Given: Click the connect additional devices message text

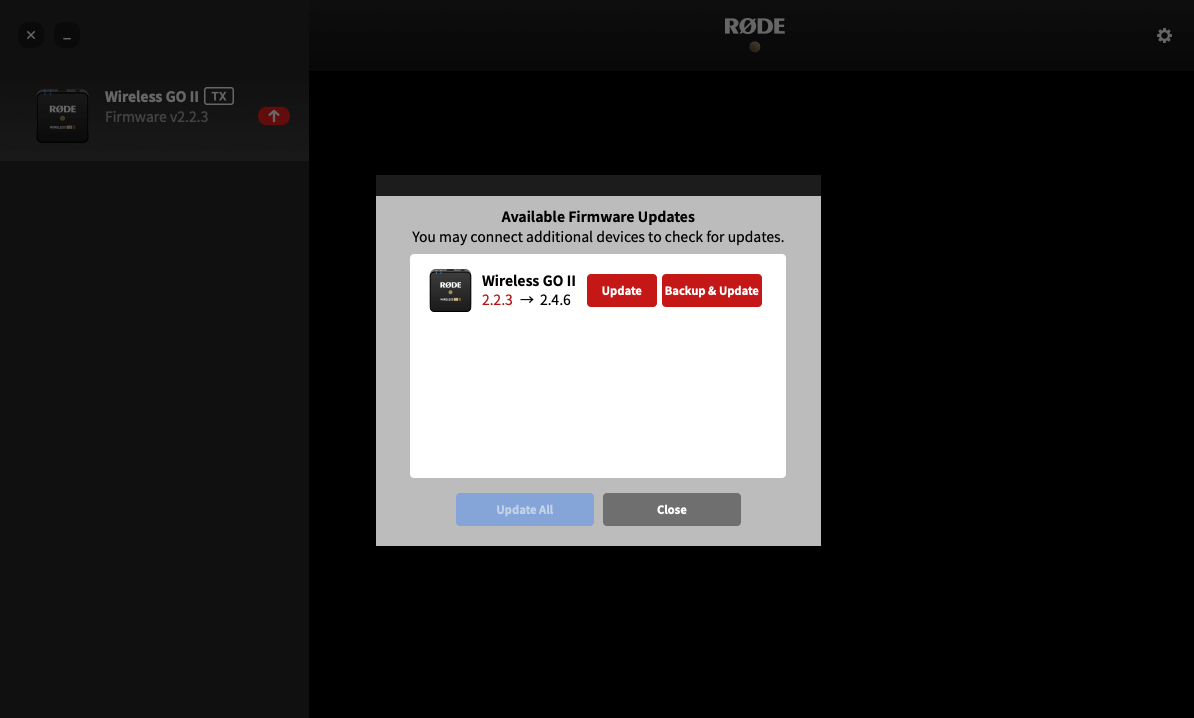Looking at the screenshot, I should 597,237.
